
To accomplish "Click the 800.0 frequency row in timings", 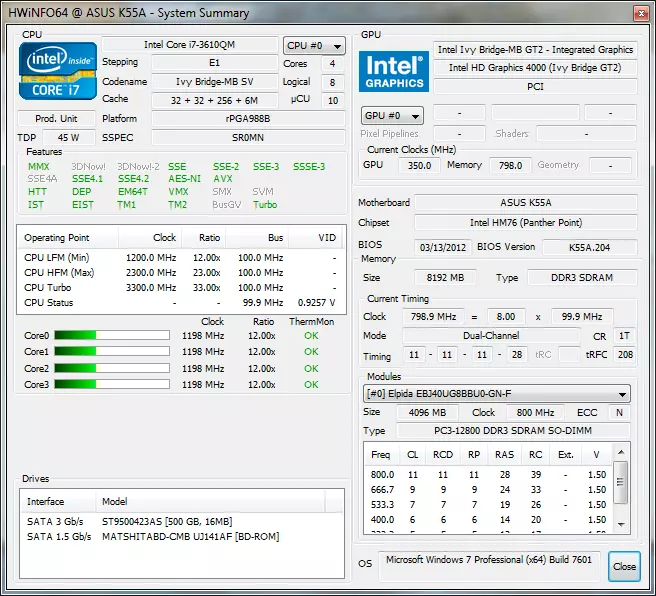I will 488,475.
